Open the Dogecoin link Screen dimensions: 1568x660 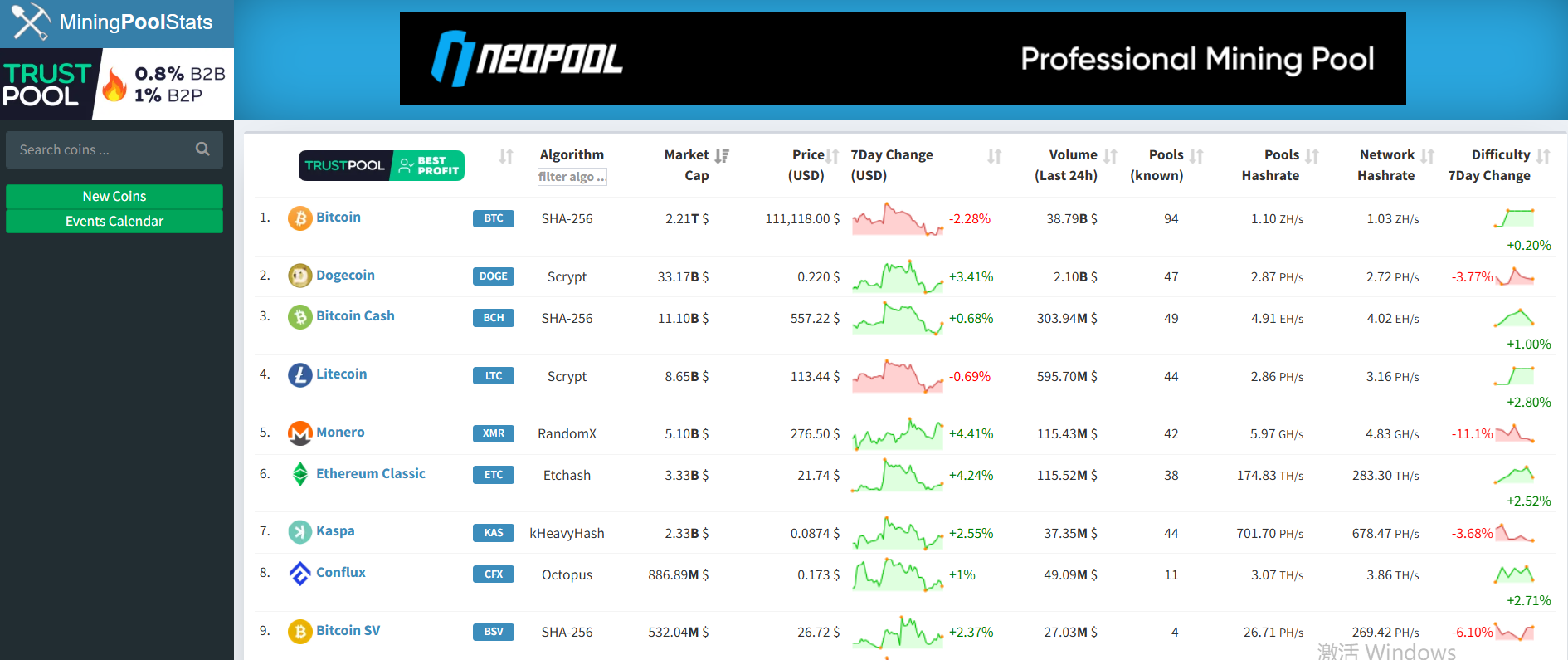click(345, 275)
